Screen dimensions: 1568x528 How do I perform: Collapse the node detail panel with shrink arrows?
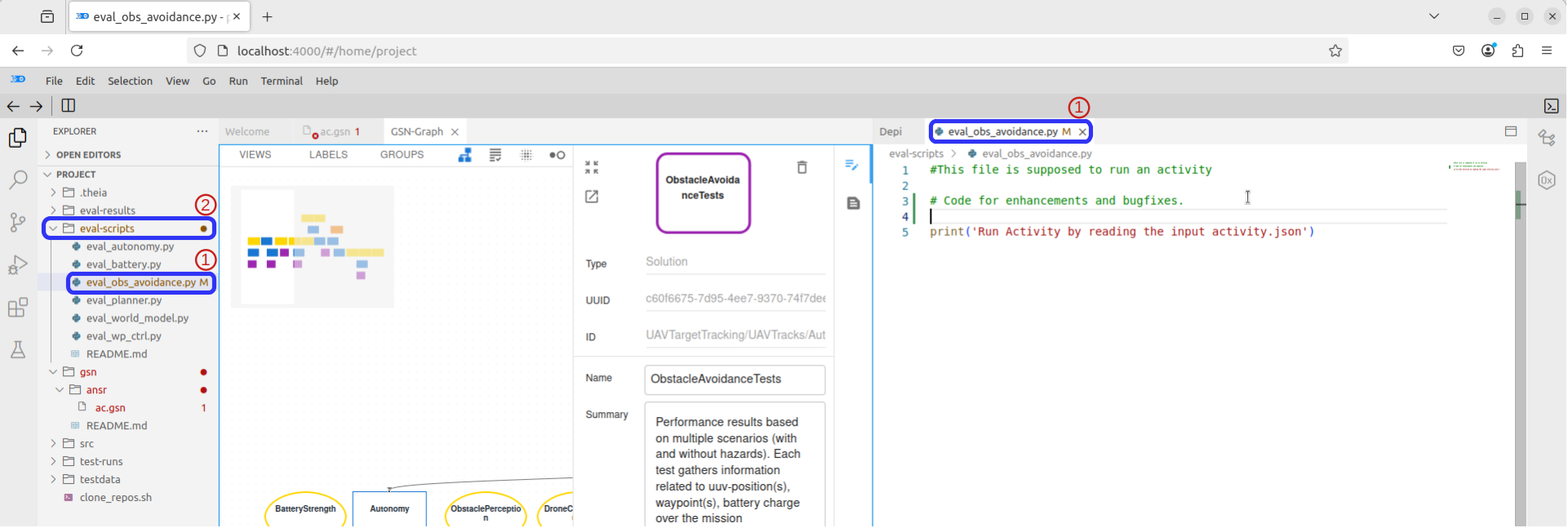pyautogui.click(x=592, y=167)
